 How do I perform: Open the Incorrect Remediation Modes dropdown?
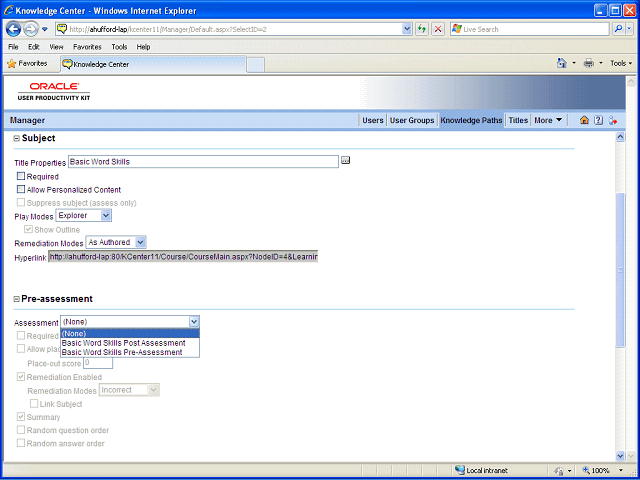129,390
